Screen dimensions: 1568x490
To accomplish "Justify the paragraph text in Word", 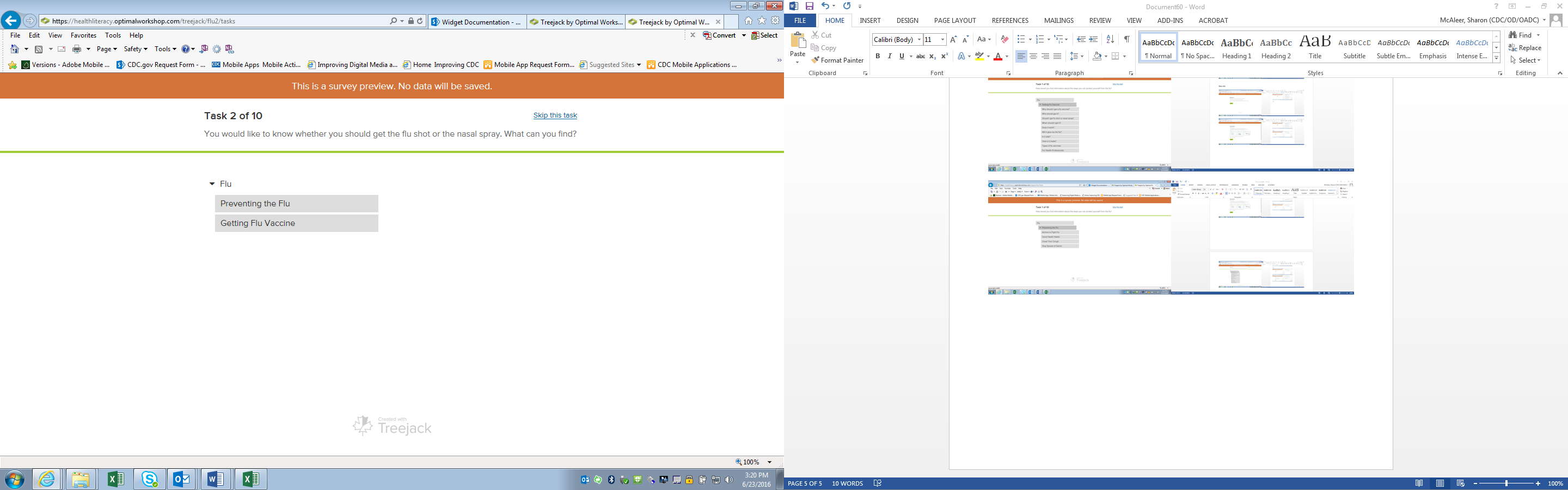I will (x=1058, y=57).
